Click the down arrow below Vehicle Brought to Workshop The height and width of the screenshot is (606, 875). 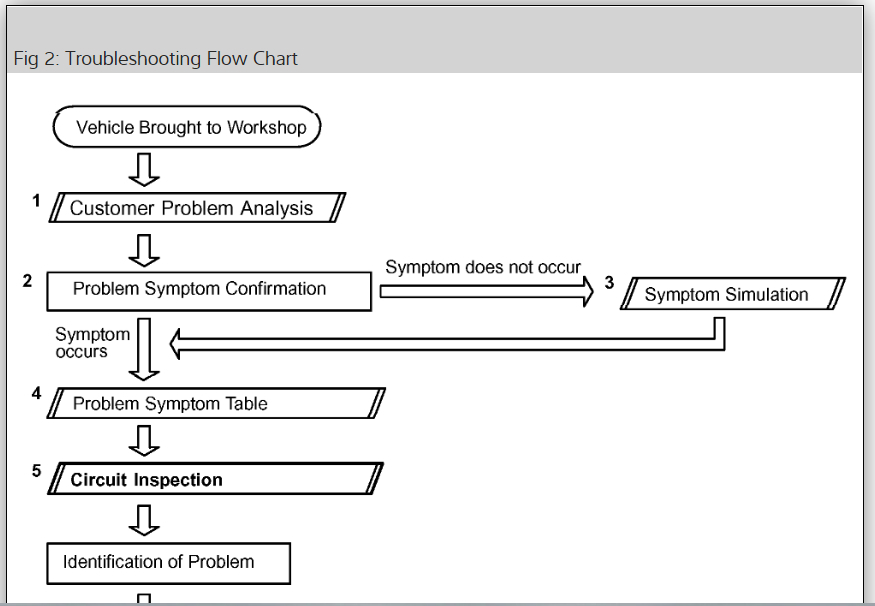coord(146,169)
